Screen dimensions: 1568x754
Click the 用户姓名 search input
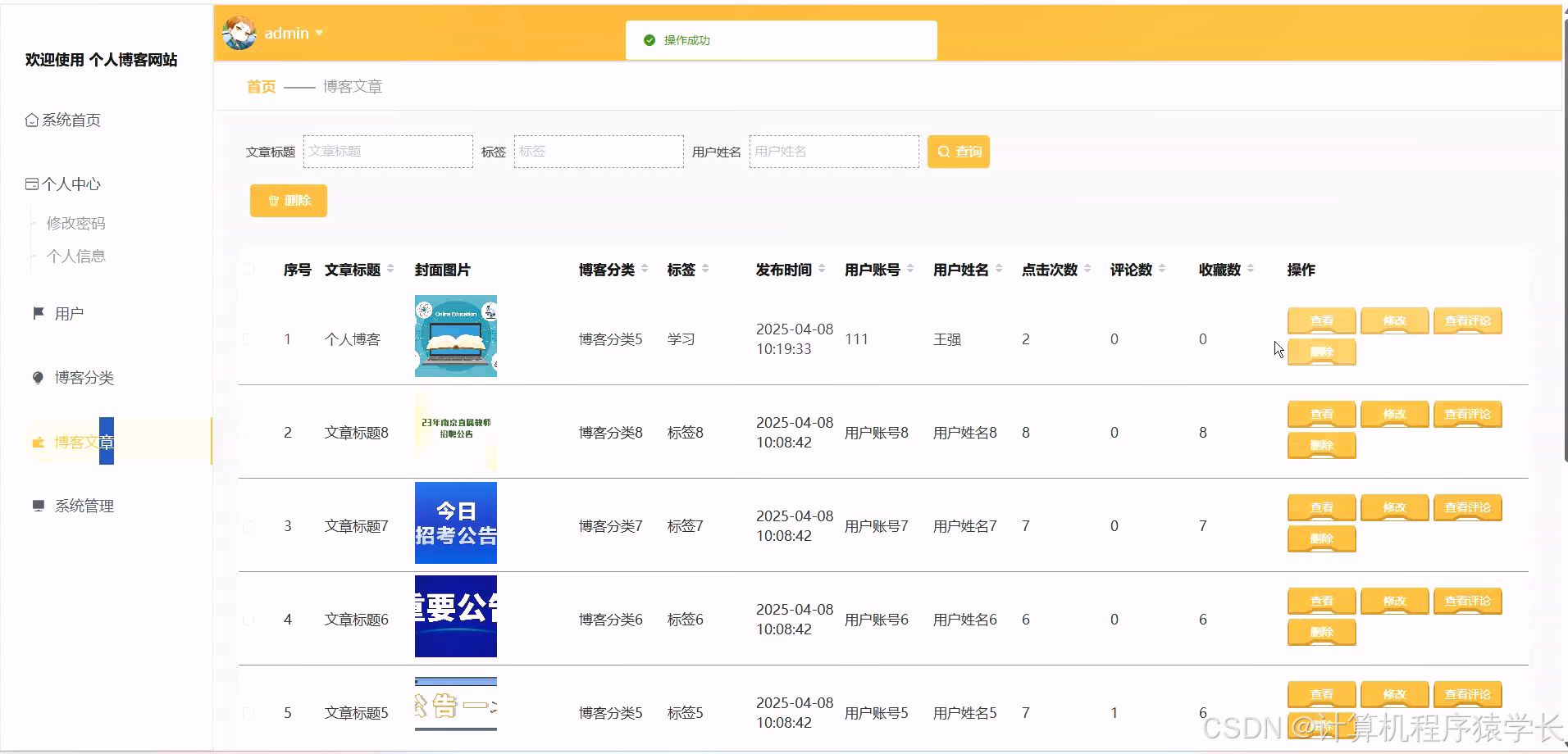834,152
